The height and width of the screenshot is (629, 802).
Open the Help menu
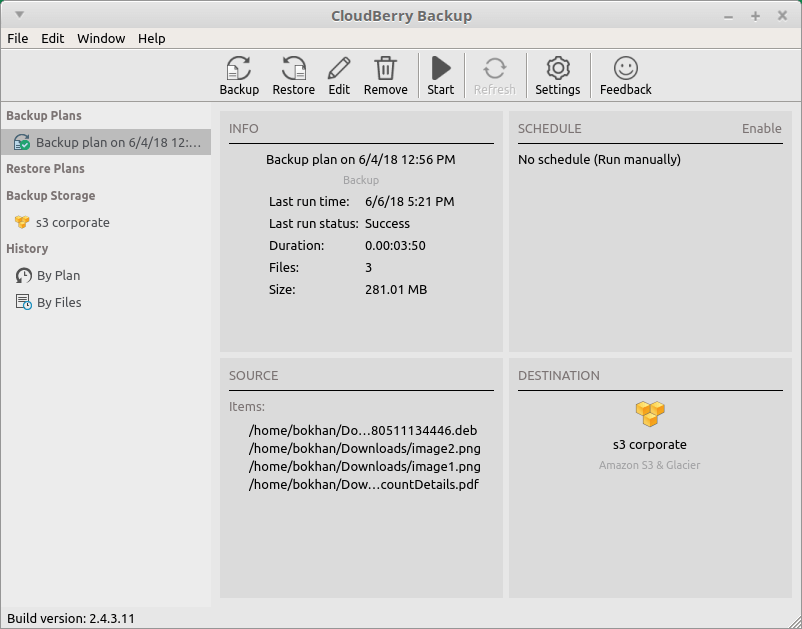151,38
